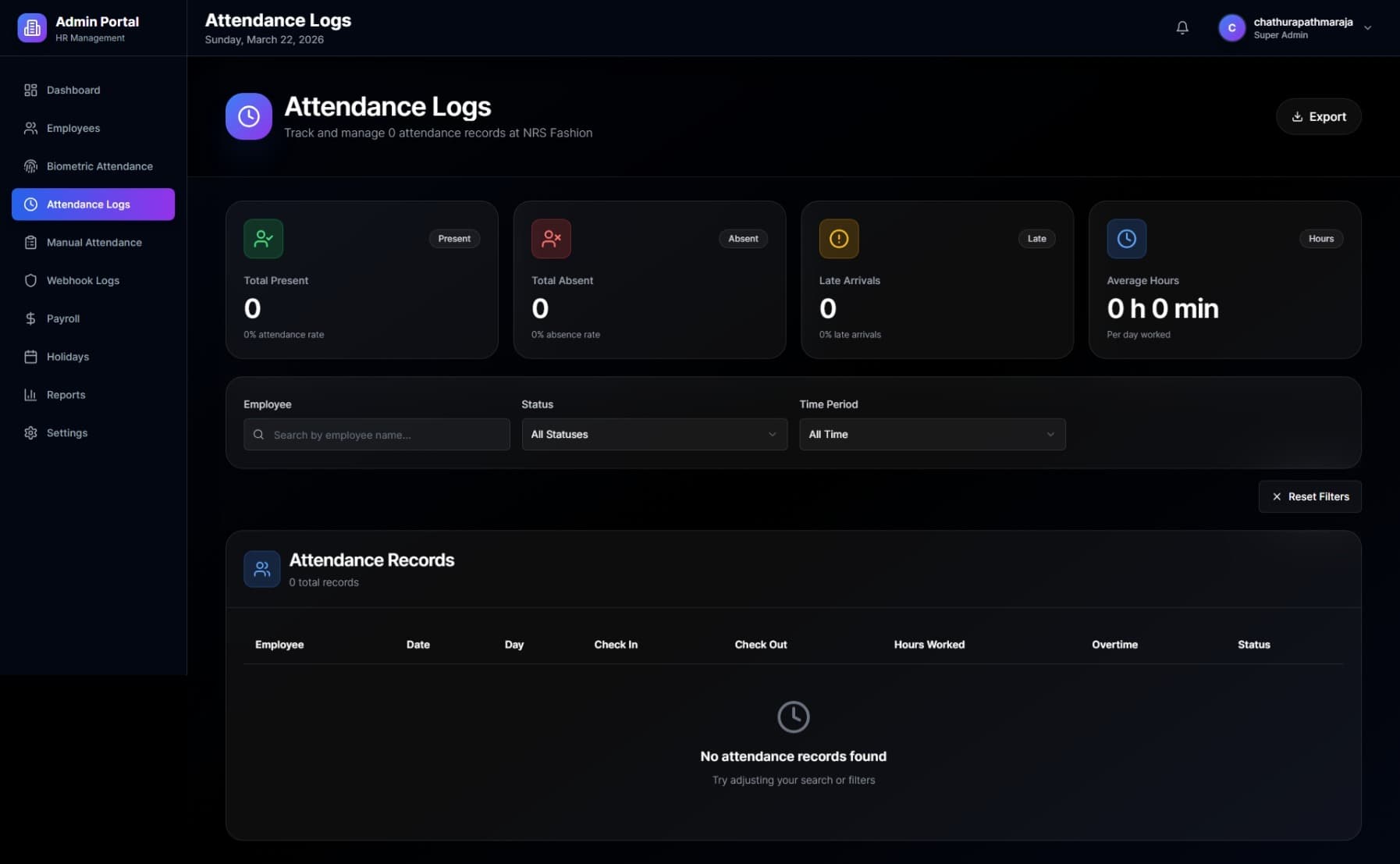Screen dimensions: 1400x864
Task: Open the All Statuses dropdown
Action: click(653, 434)
